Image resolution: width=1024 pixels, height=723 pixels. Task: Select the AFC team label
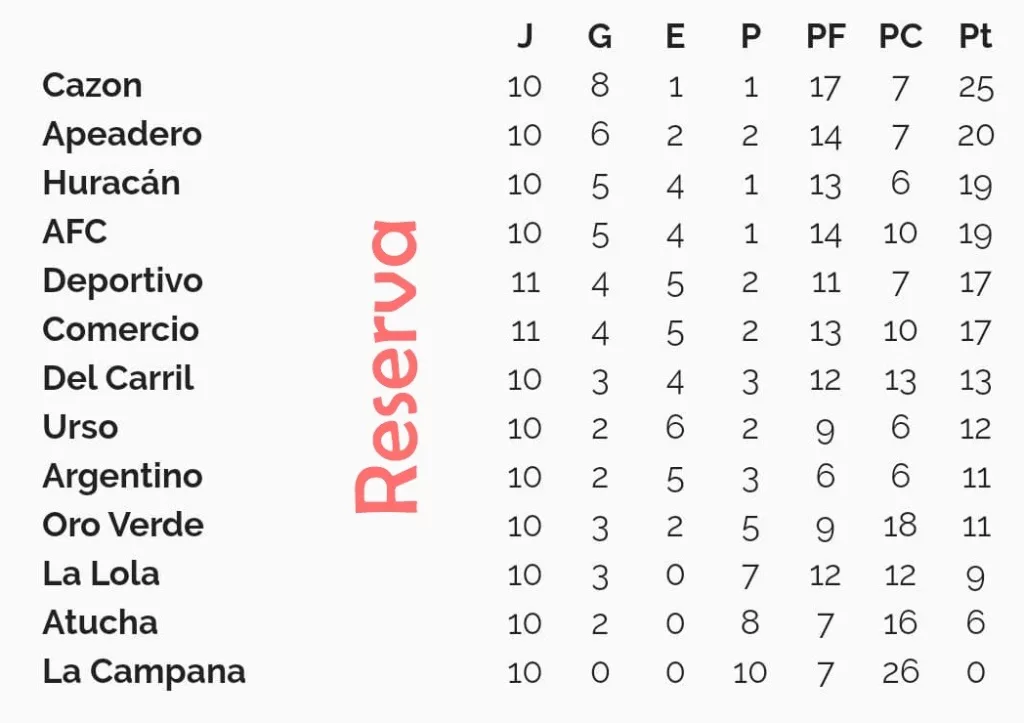74,232
